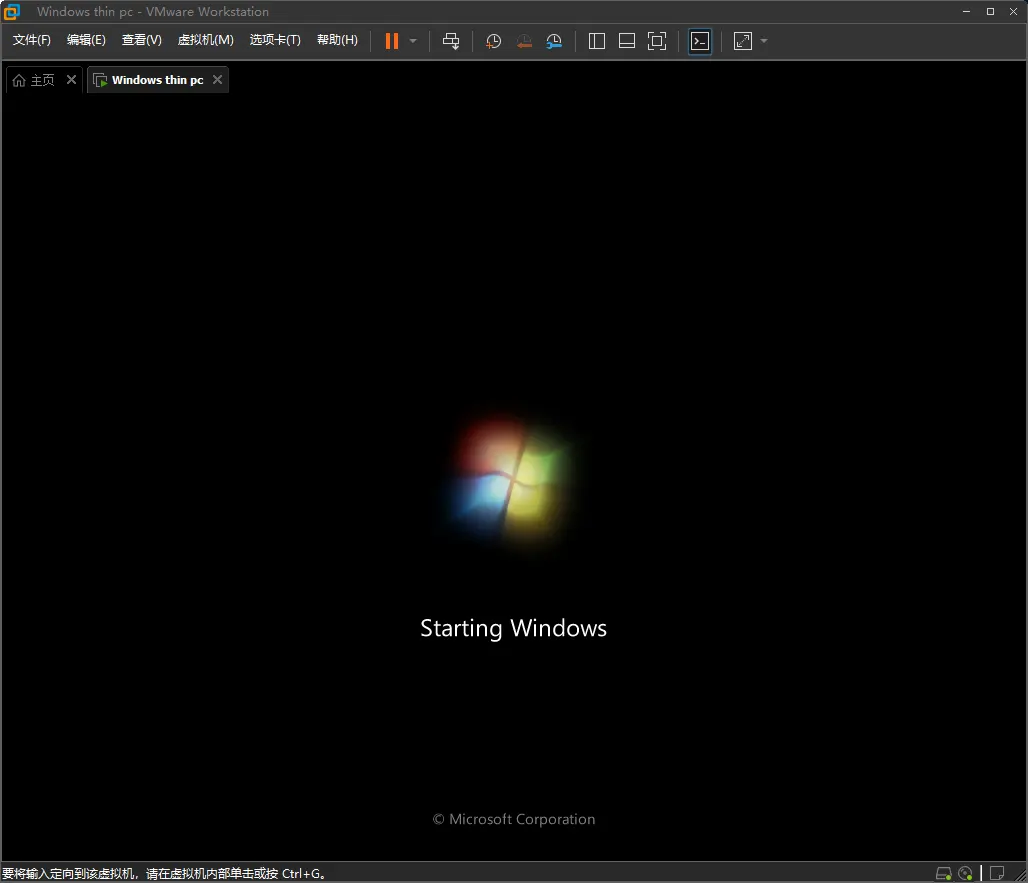Image resolution: width=1028 pixels, height=883 pixels.
Task: Take a snapshot of this VM
Action: click(x=493, y=41)
